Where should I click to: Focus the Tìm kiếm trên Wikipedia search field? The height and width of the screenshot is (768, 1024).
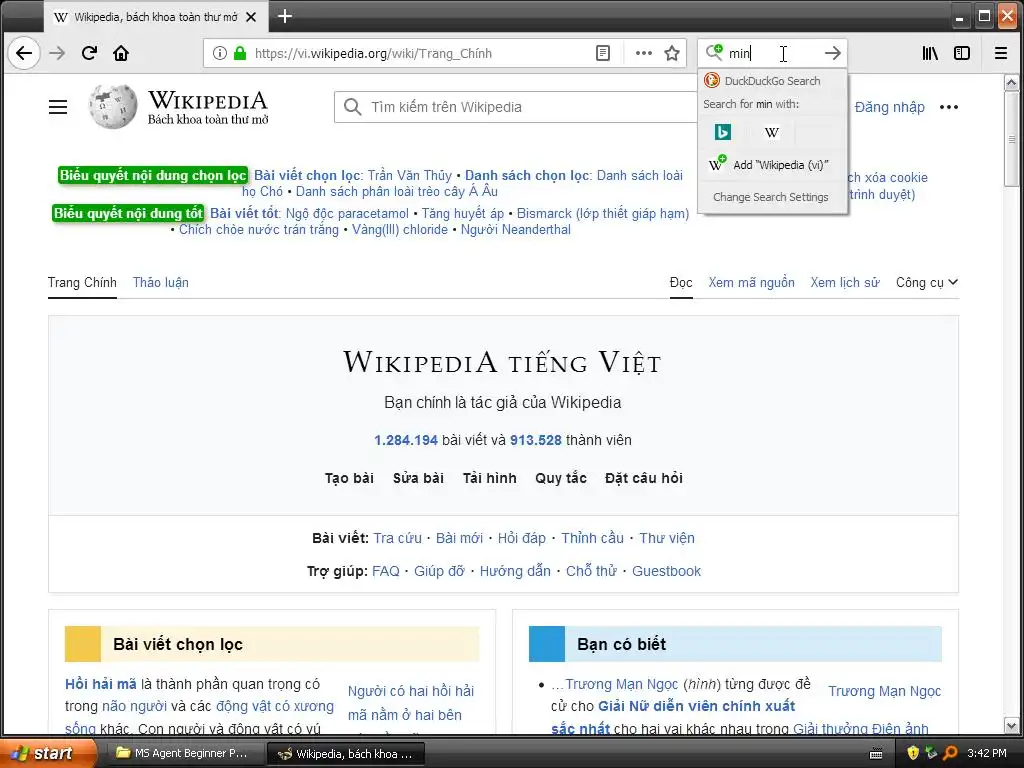pyautogui.click(x=516, y=106)
